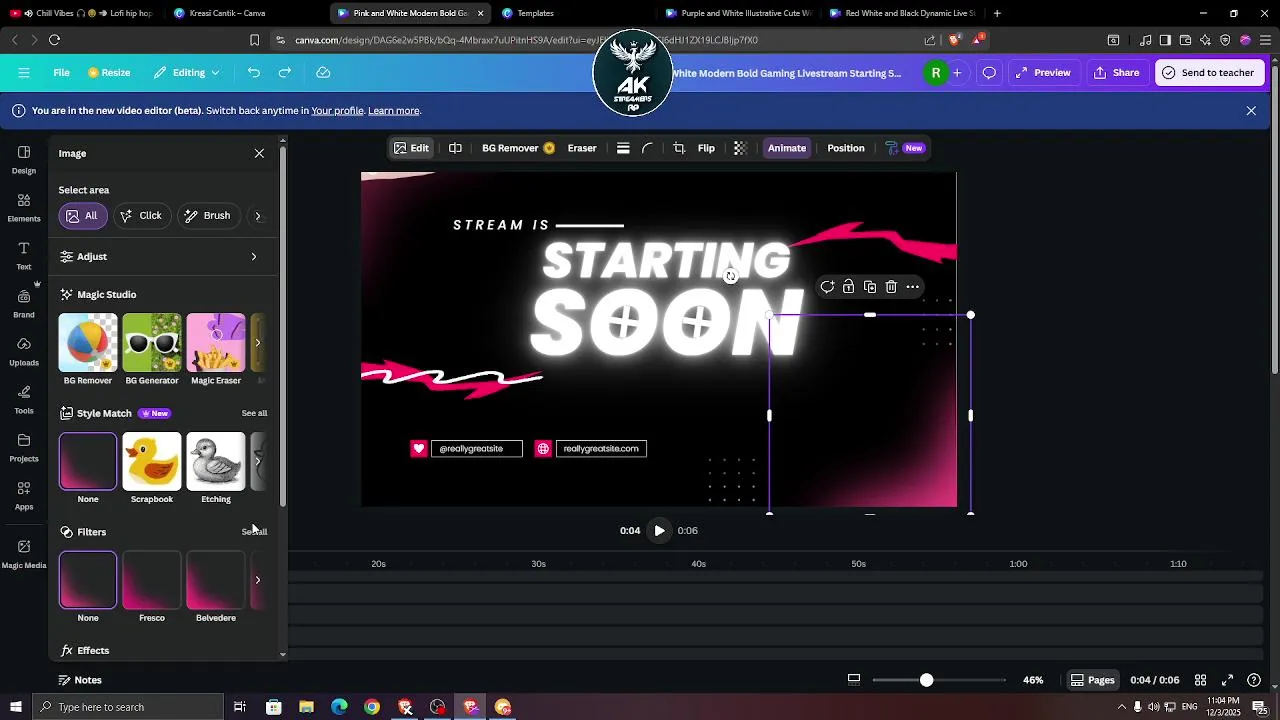
Task: Open the border style lines icon
Action: click(x=623, y=148)
